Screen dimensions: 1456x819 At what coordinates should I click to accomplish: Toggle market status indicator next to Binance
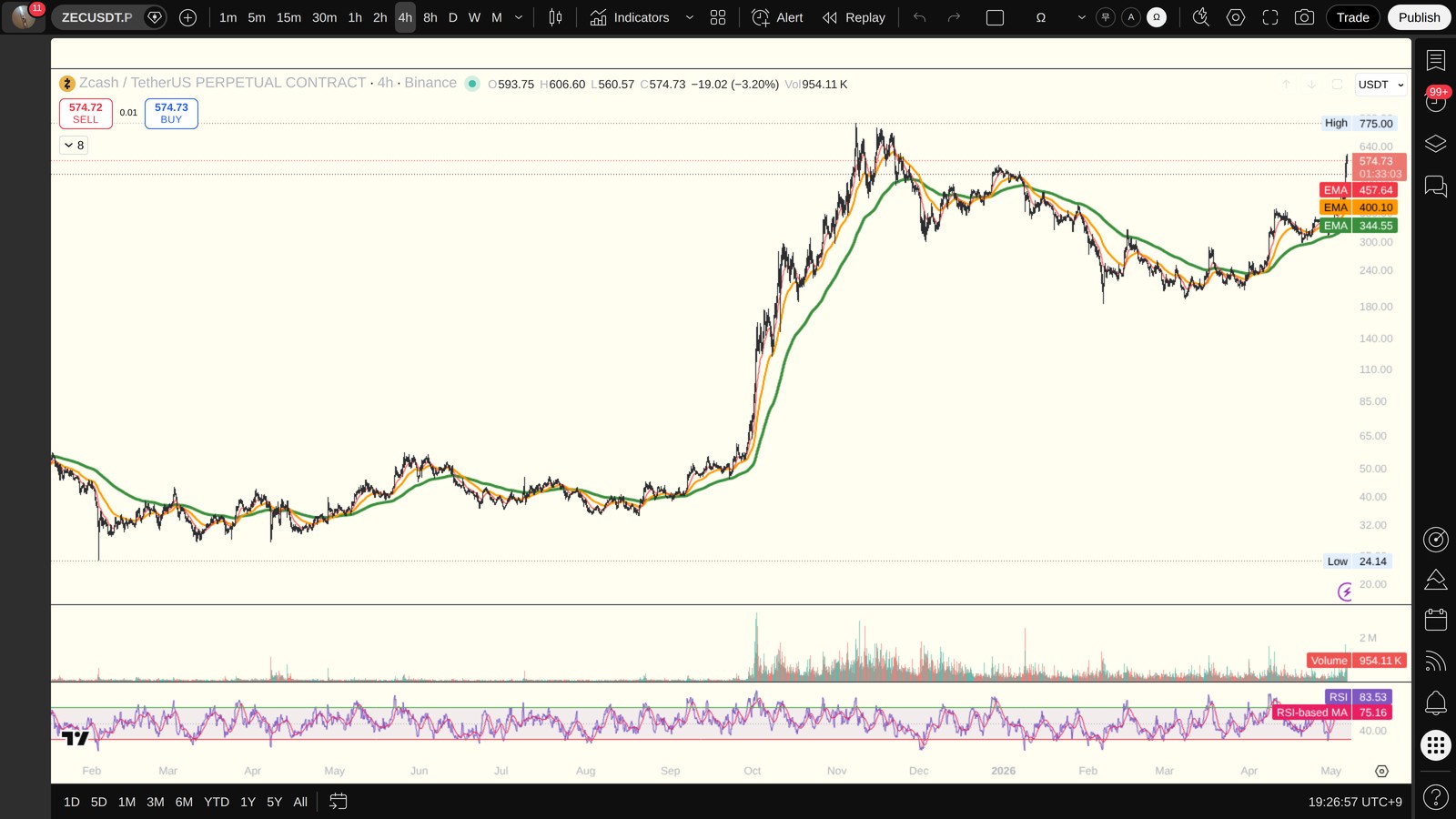click(471, 84)
